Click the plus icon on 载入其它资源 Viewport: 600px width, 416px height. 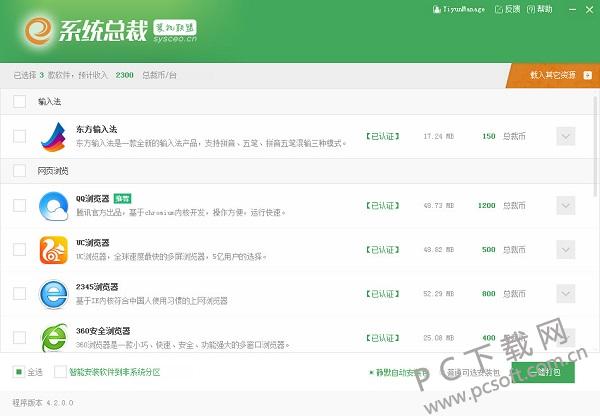587,75
